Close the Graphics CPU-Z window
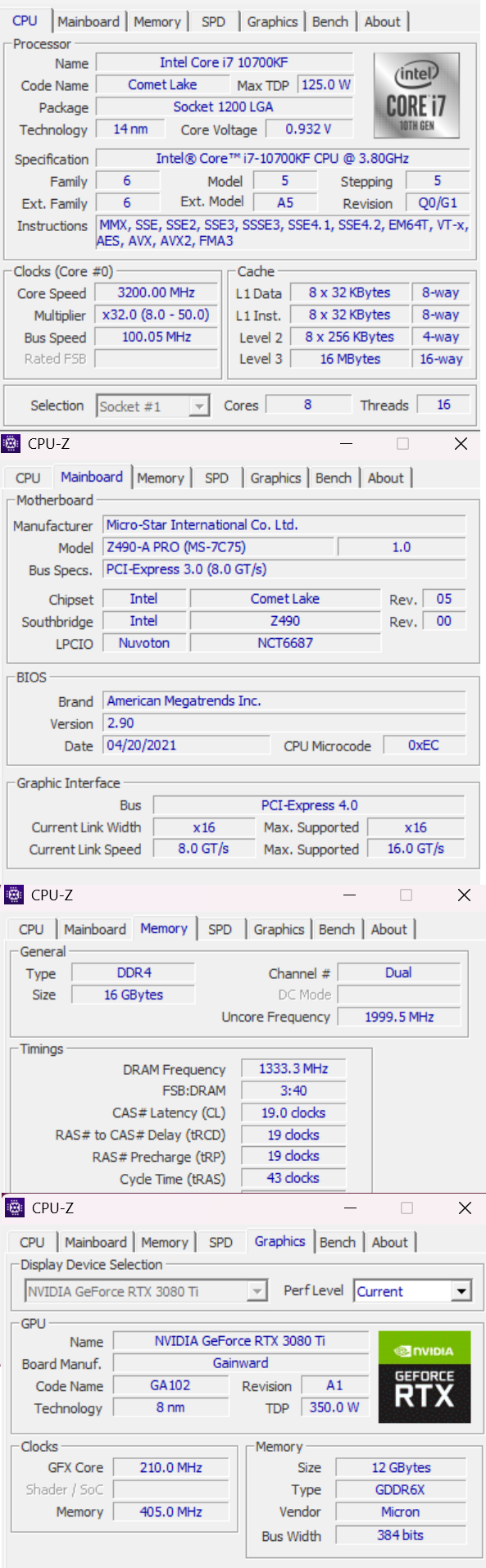 click(465, 1208)
